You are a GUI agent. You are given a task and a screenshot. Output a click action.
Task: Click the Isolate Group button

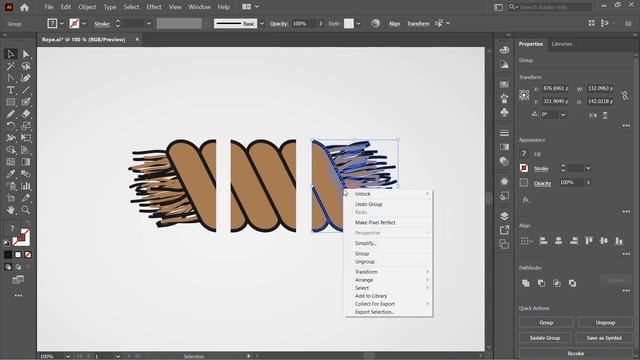click(x=544, y=338)
